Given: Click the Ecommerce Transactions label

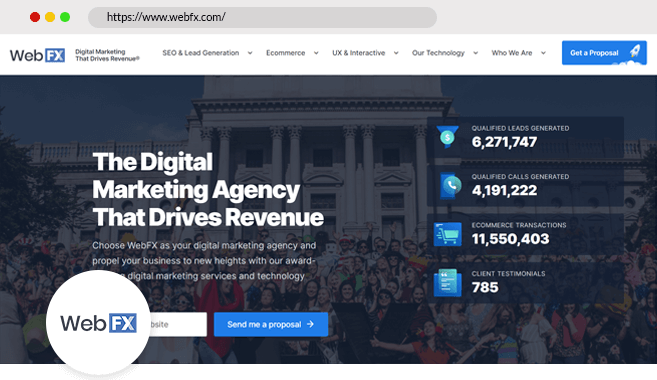Looking at the screenshot, I should [519, 225].
